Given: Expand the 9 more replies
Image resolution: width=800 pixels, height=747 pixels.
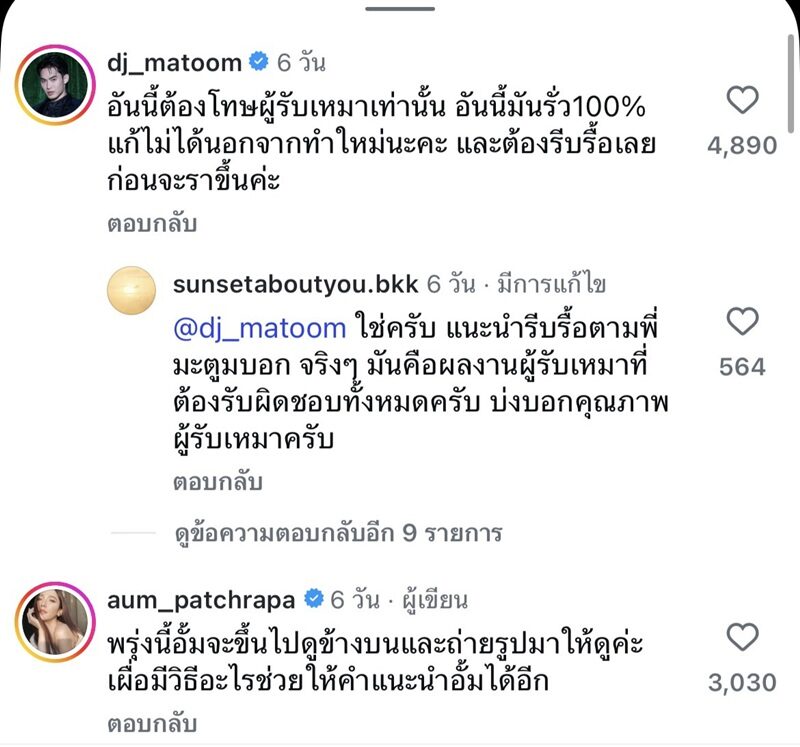Looking at the screenshot, I should click(338, 533).
